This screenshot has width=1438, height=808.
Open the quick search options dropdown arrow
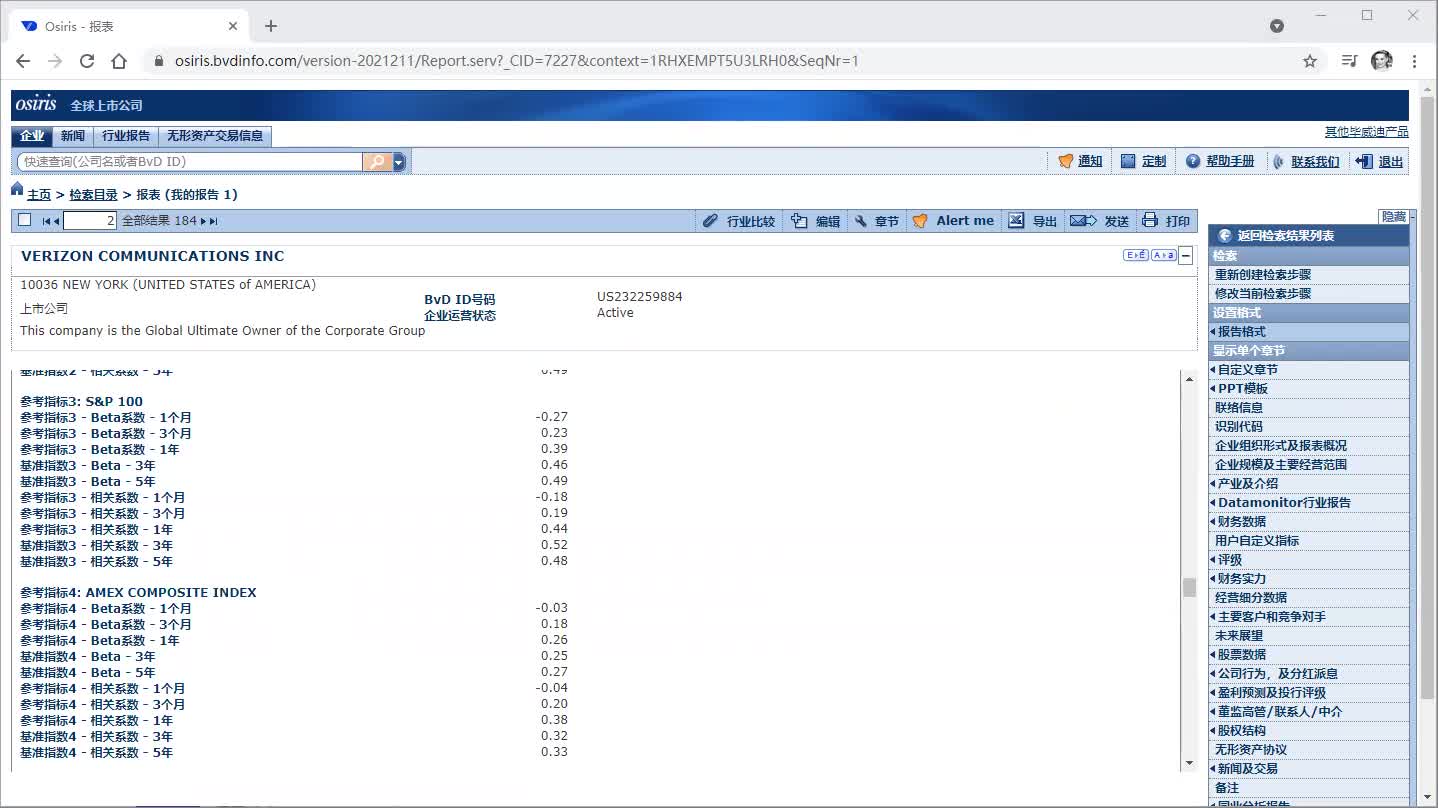tap(399, 161)
